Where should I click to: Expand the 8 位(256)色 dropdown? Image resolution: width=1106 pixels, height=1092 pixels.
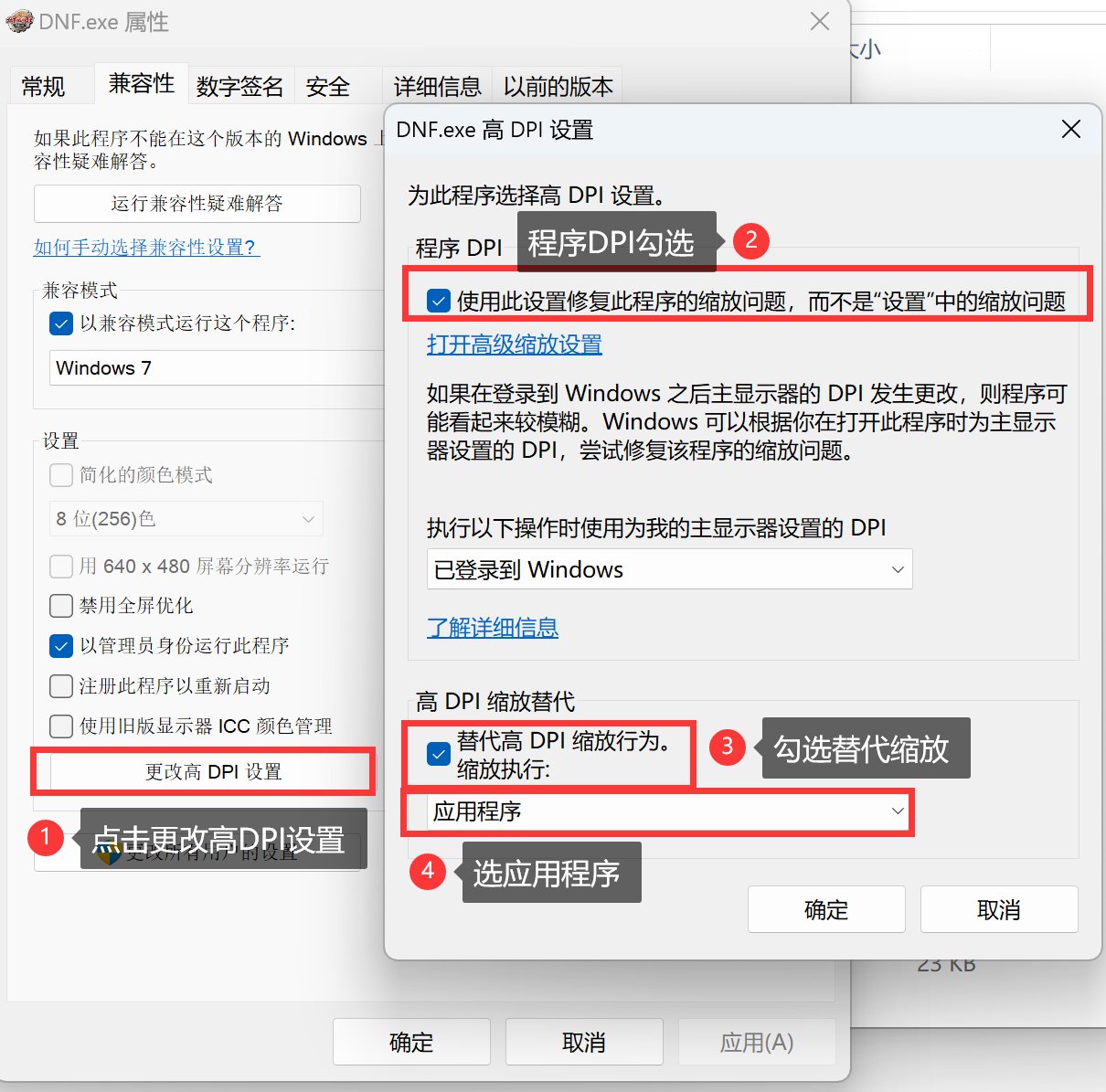coord(186,519)
